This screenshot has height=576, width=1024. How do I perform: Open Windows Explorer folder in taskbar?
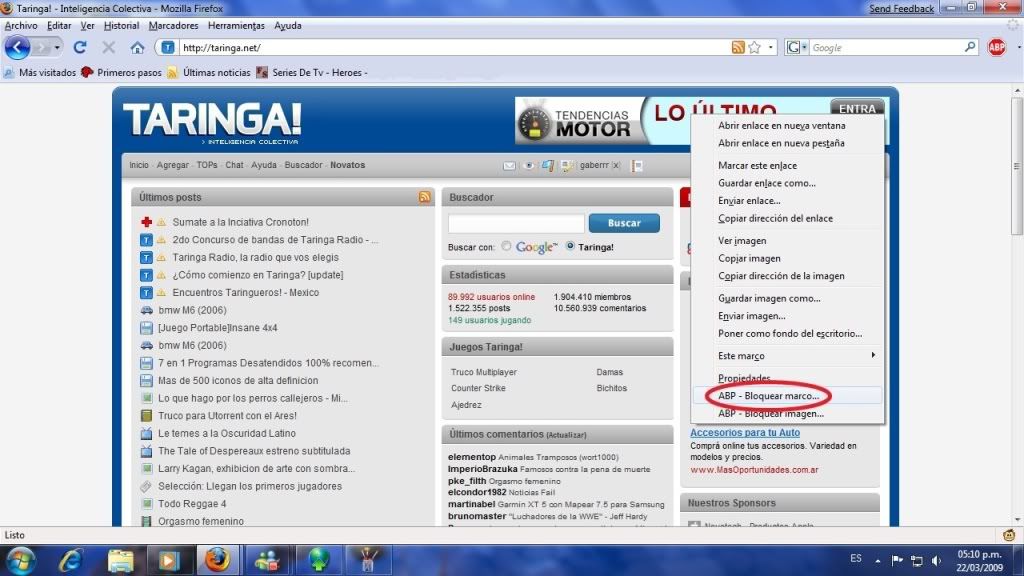coord(120,560)
